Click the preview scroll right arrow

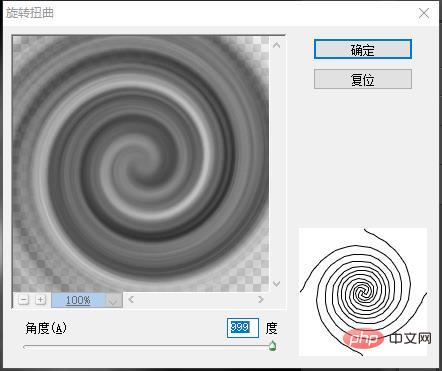coord(261,299)
